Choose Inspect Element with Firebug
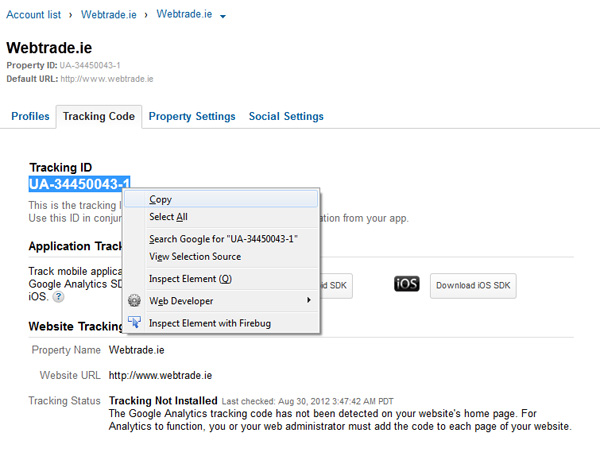Screen dimensions: 600x456 (221, 323)
